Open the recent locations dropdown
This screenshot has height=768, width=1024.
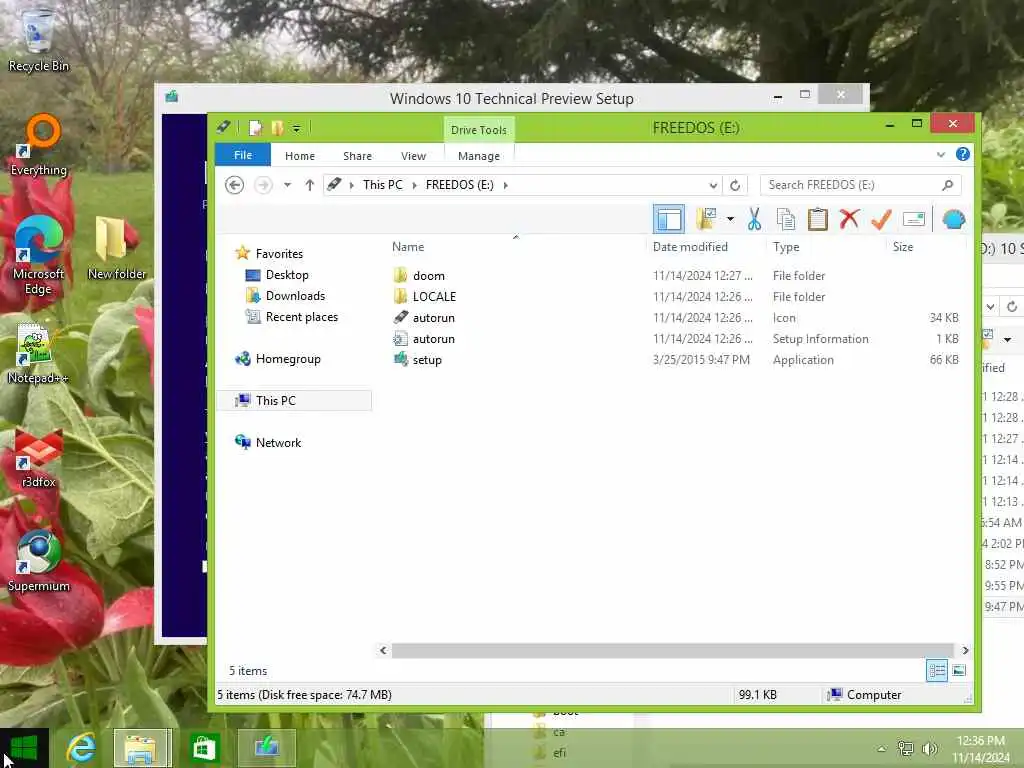tap(287, 185)
